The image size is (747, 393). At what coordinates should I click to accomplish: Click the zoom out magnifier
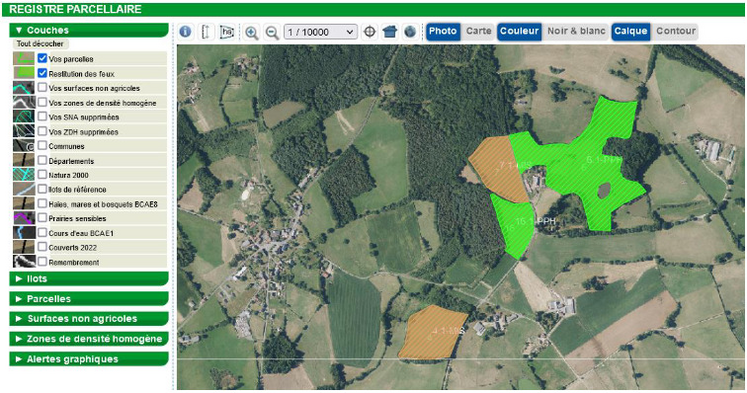click(272, 32)
